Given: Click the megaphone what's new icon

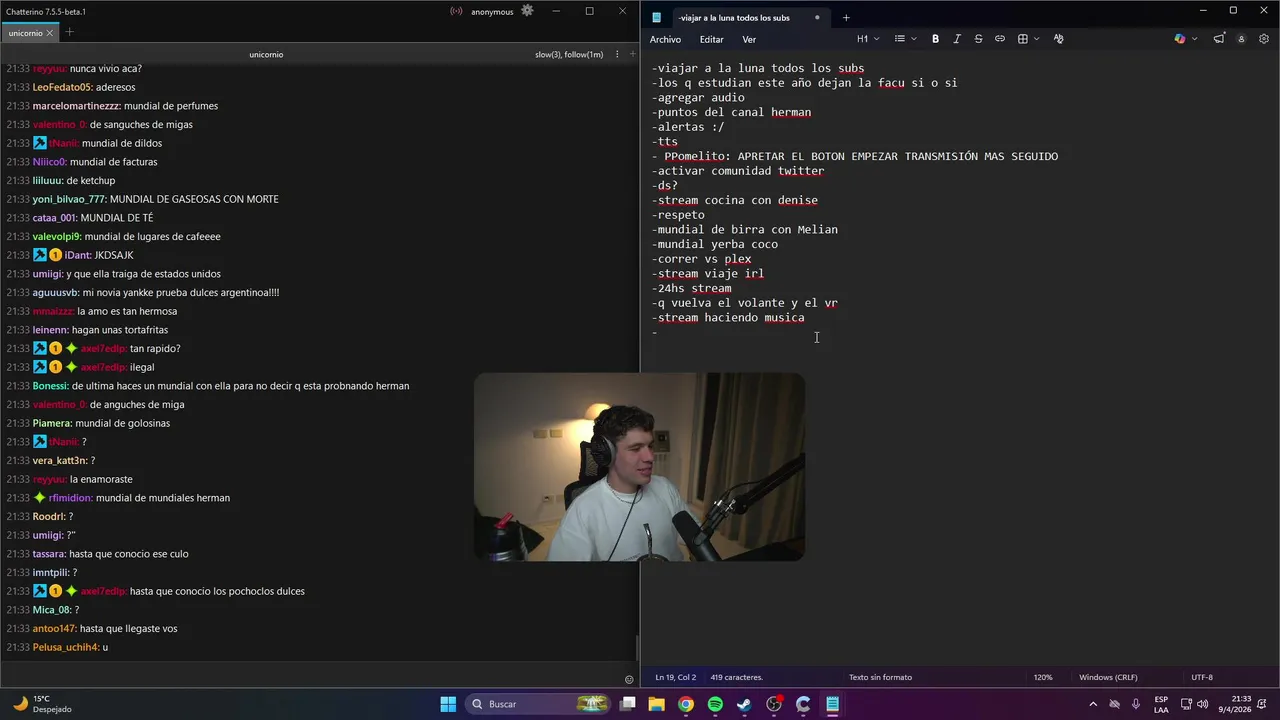Looking at the screenshot, I should (1219, 39).
